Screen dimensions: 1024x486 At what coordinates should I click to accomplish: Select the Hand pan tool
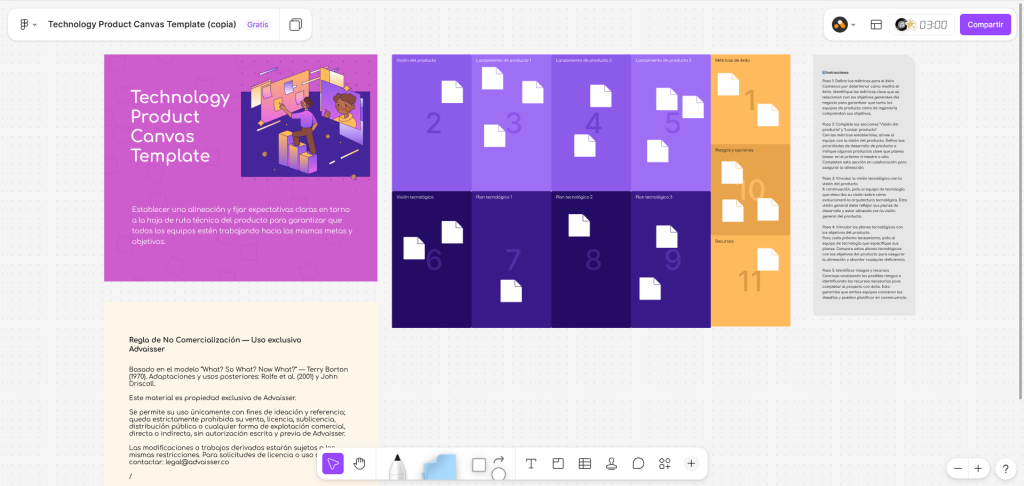click(360, 463)
